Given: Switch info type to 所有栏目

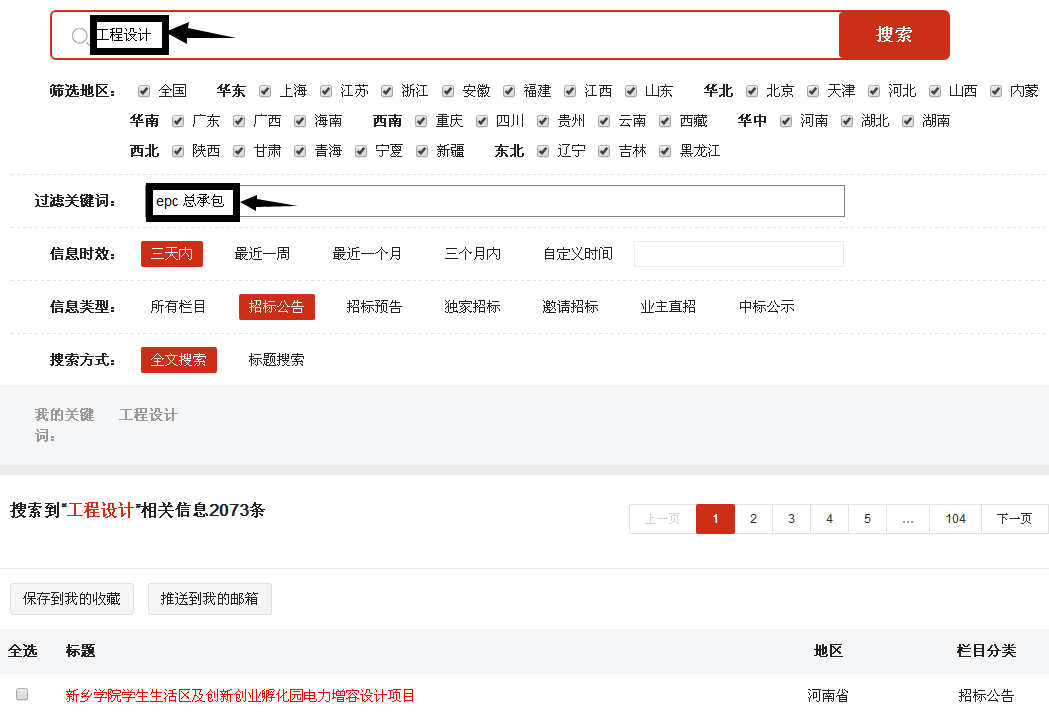Looking at the screenshot, I should 178,307.
